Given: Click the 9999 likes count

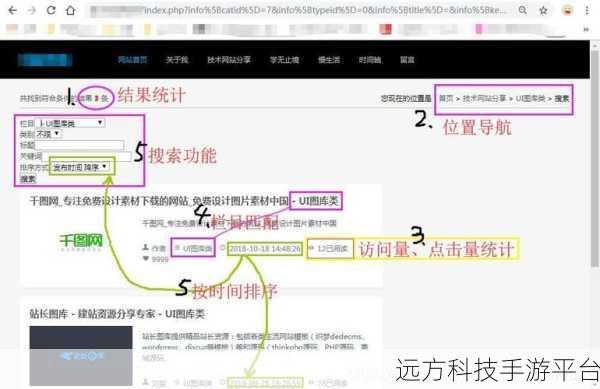Looking at the screenshot, I should tap(160, 259).
